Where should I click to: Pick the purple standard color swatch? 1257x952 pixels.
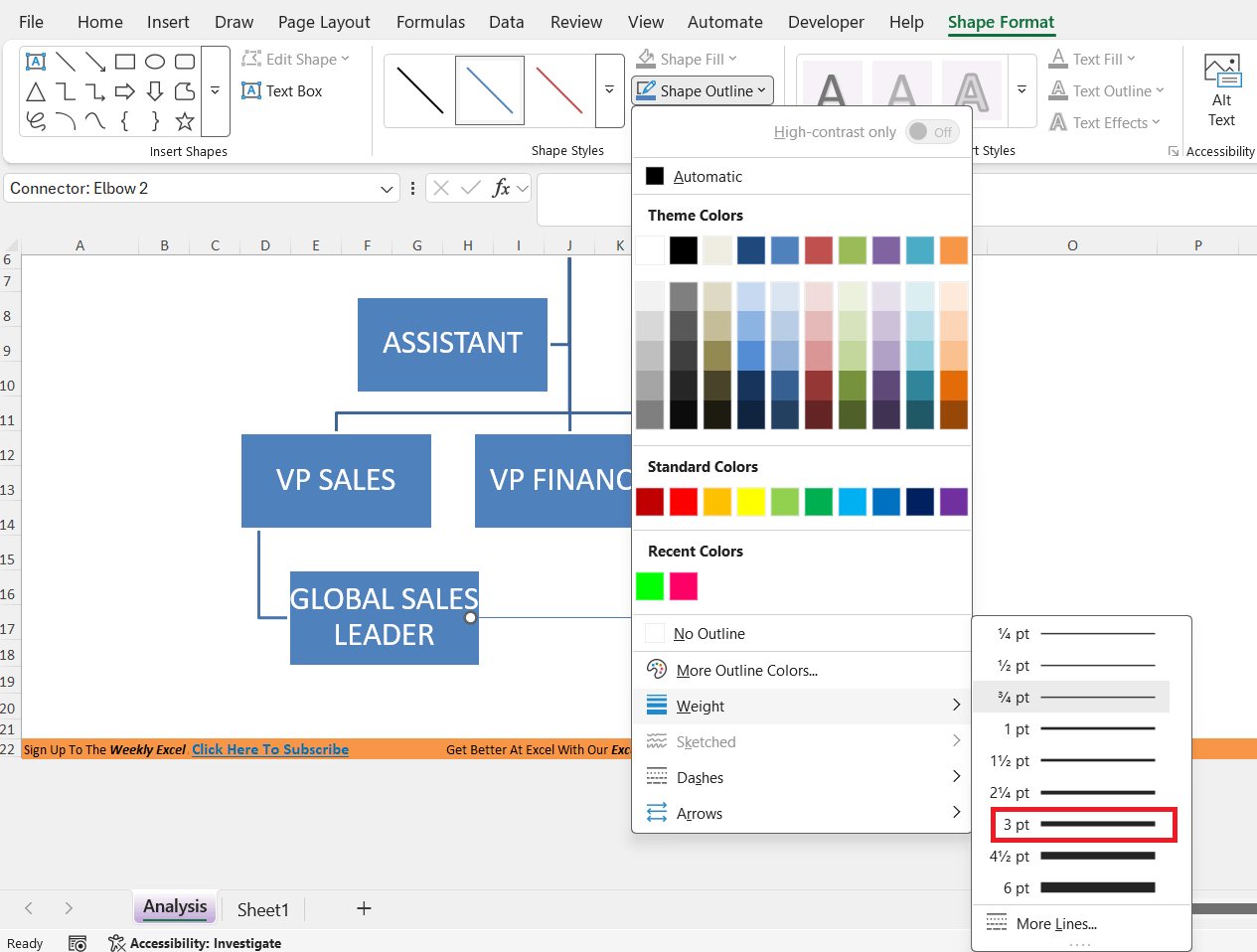click(954, 502)
